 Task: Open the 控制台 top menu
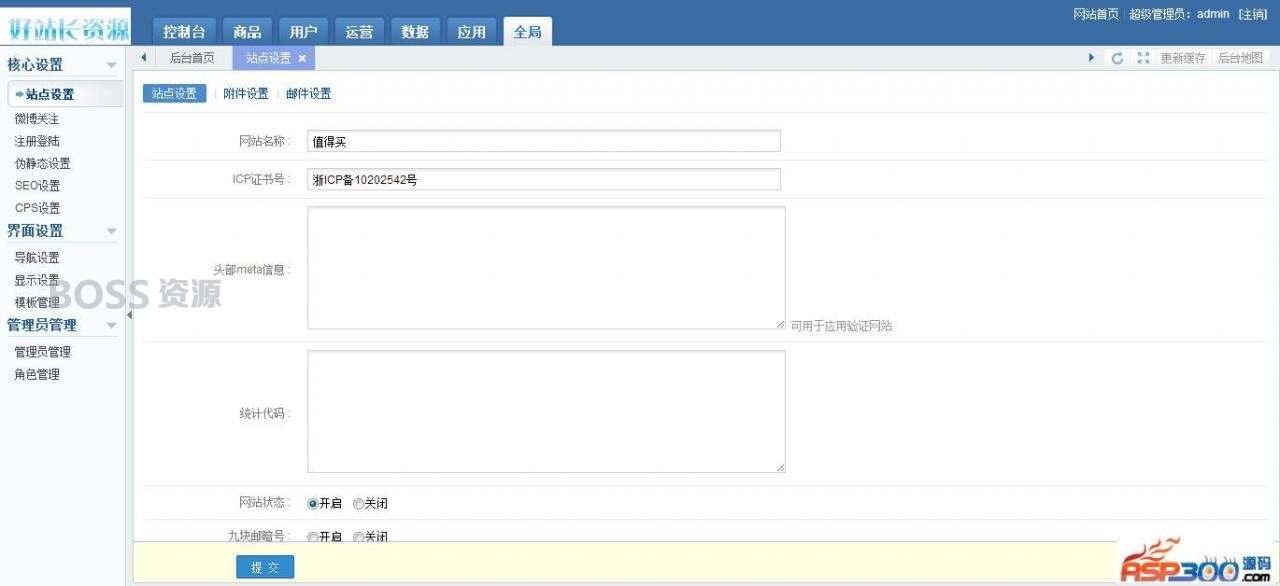[184, 32]
